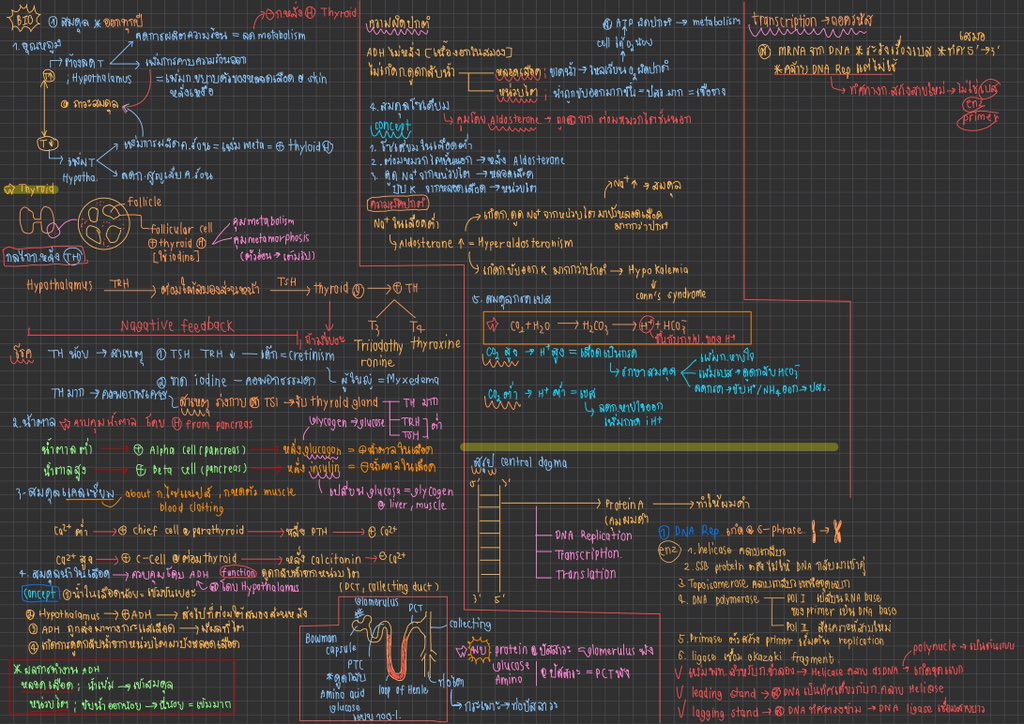
Task: Click the 'Hyperaldosteronism' word
Action: tap(525, 243)
